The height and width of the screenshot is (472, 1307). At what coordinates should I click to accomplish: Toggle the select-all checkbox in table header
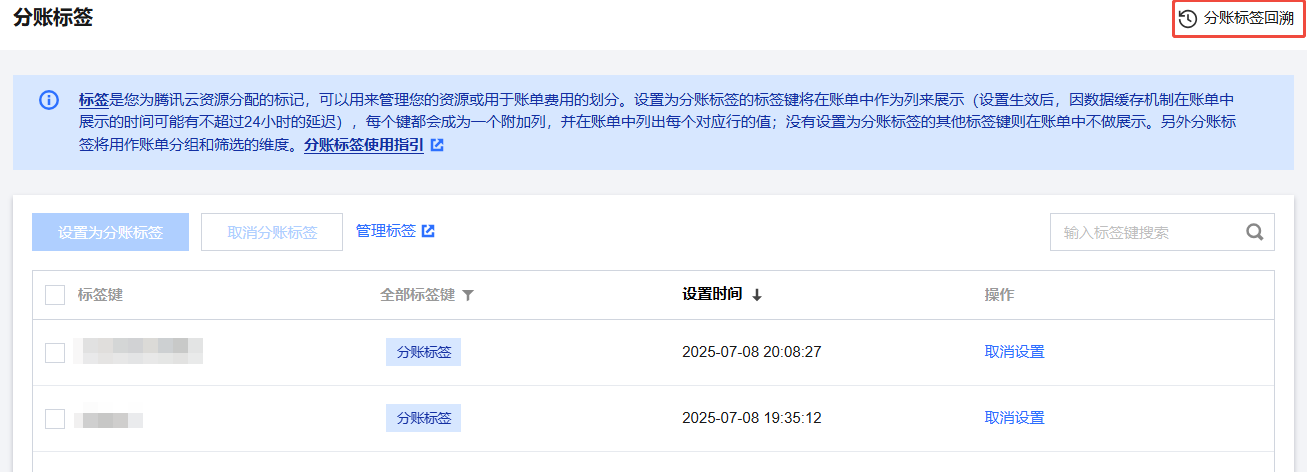tap(55, 295)
